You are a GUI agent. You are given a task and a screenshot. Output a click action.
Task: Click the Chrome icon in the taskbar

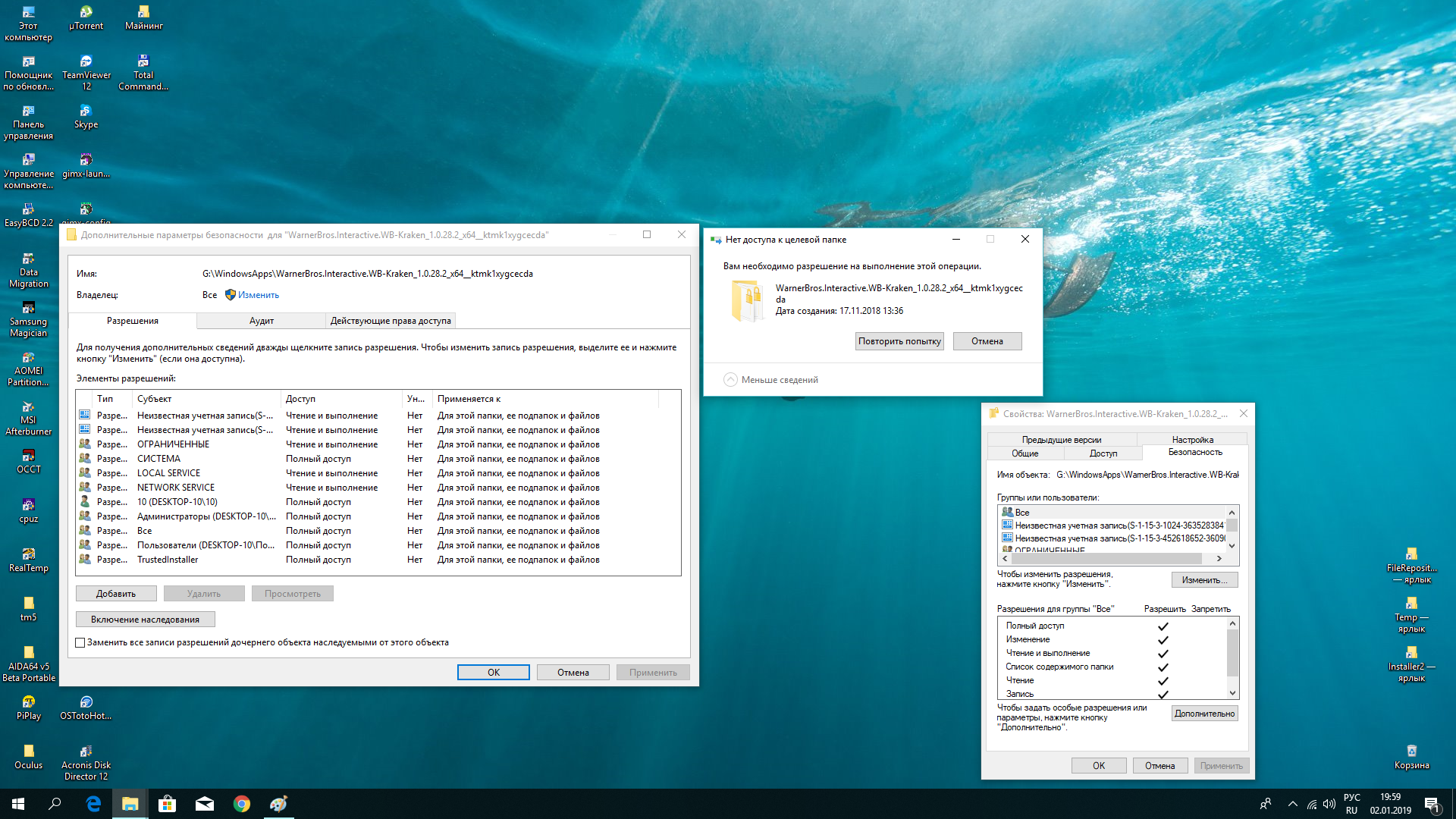pyautogui.click(x=241, y=804)
